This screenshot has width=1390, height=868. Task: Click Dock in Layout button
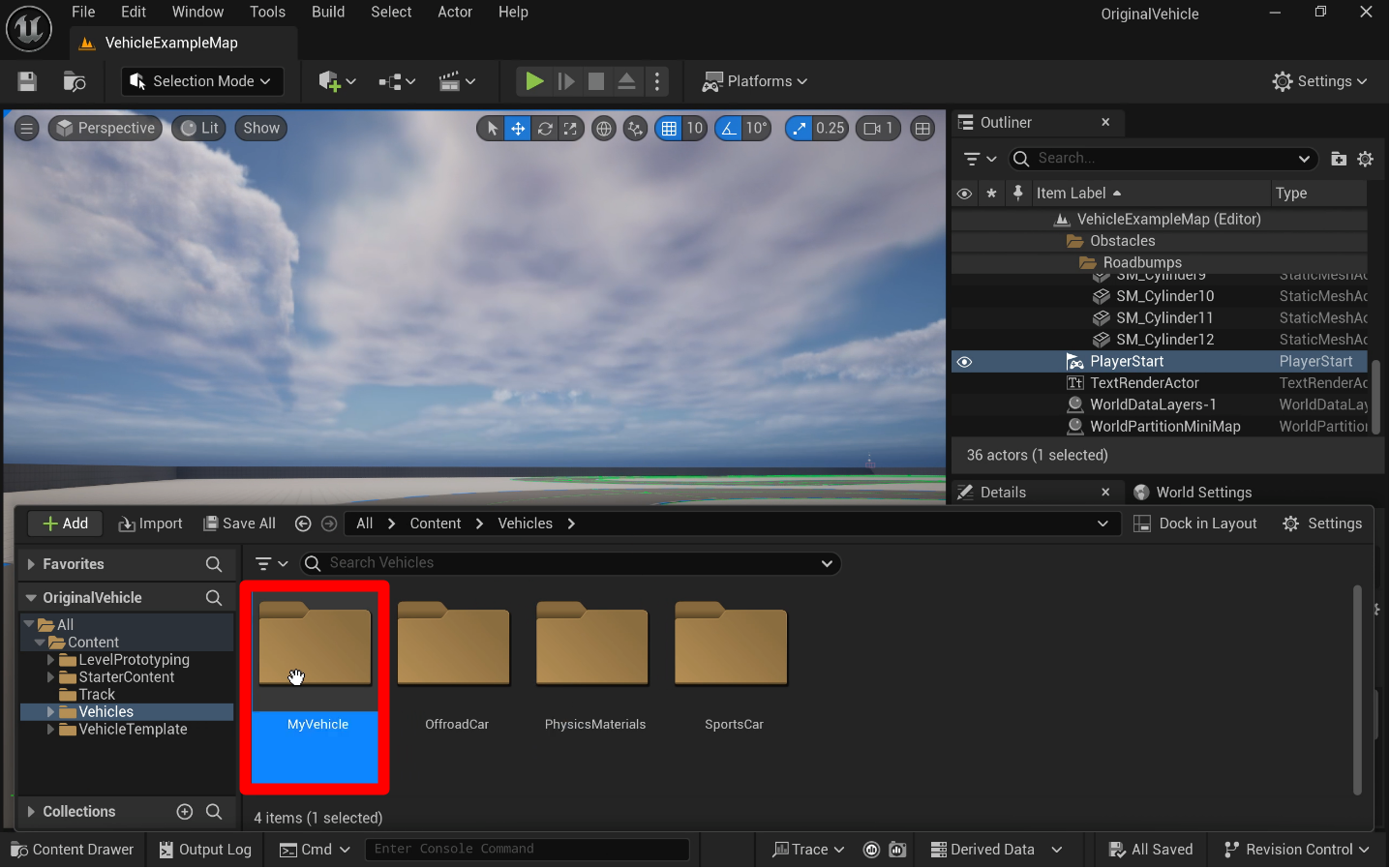coord(1194,524)
